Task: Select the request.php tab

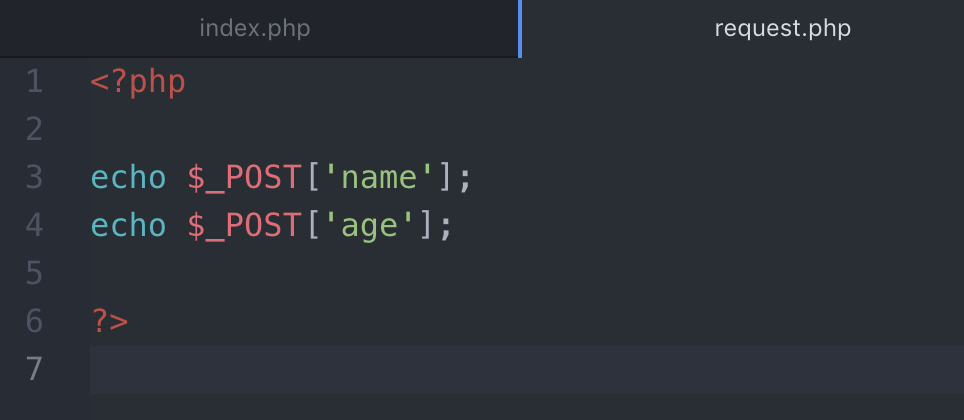Action: 782,28
